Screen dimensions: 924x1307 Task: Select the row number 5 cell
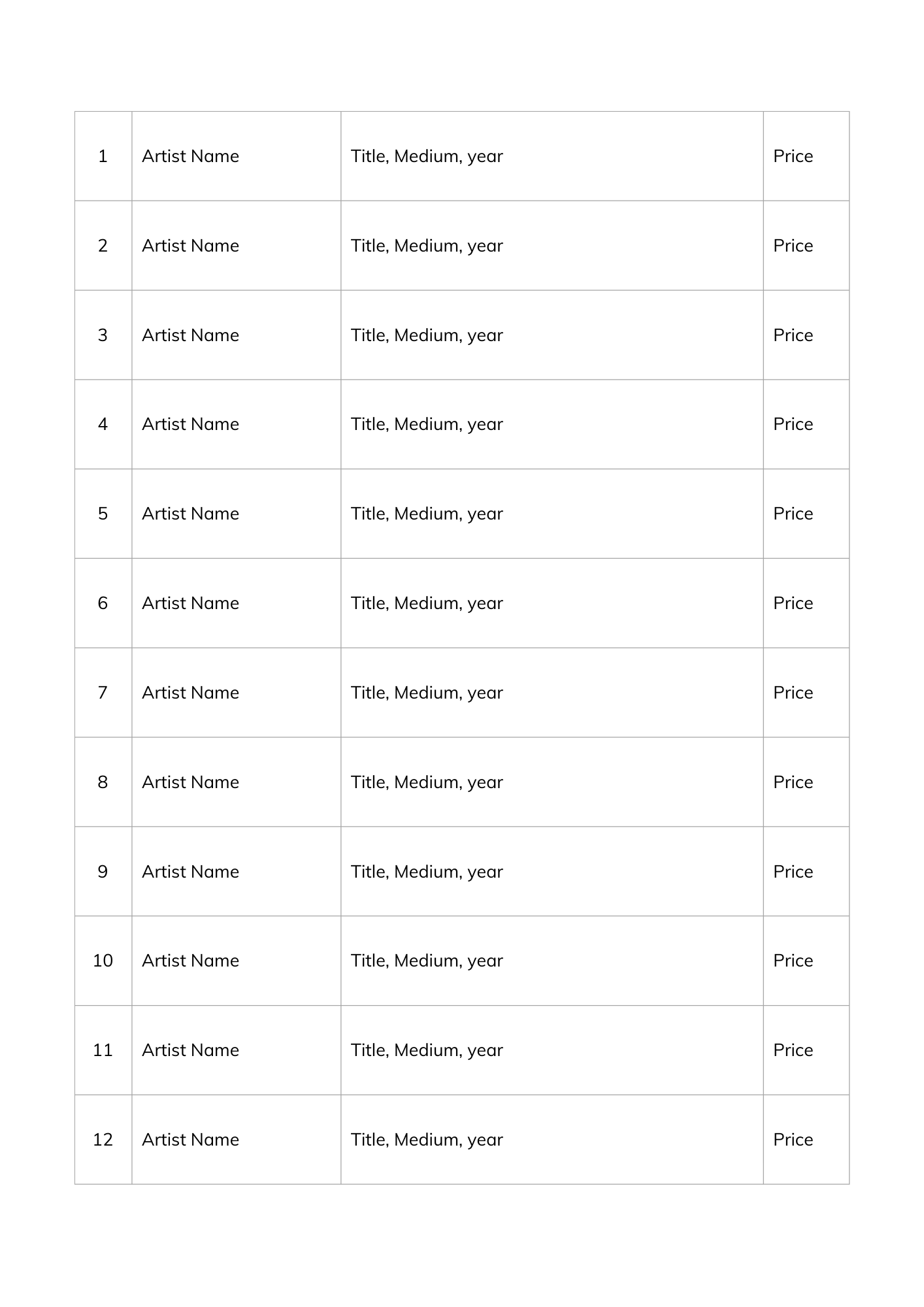tap(103, 514)
